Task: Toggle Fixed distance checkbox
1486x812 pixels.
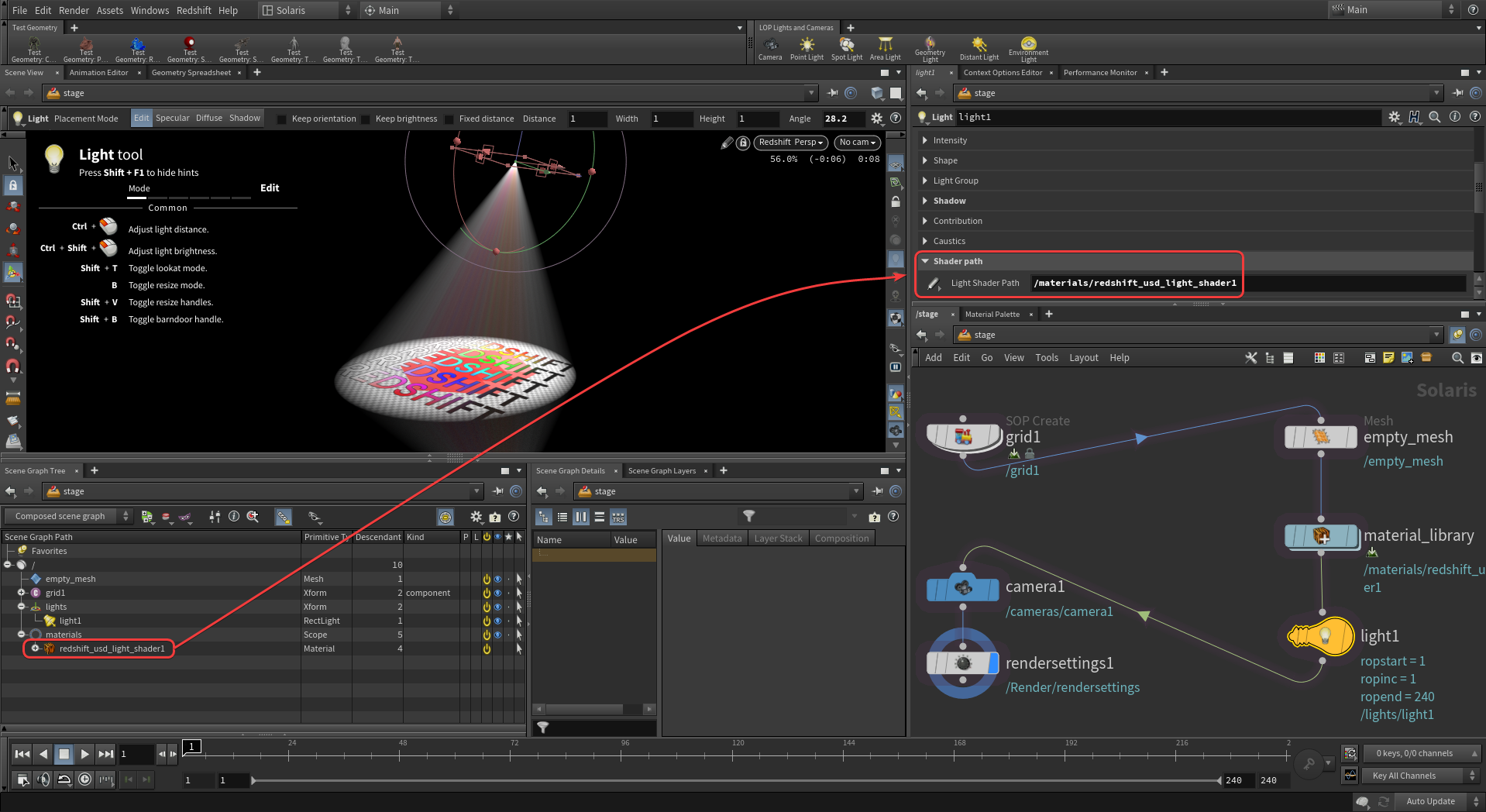Action: [449, 119]
